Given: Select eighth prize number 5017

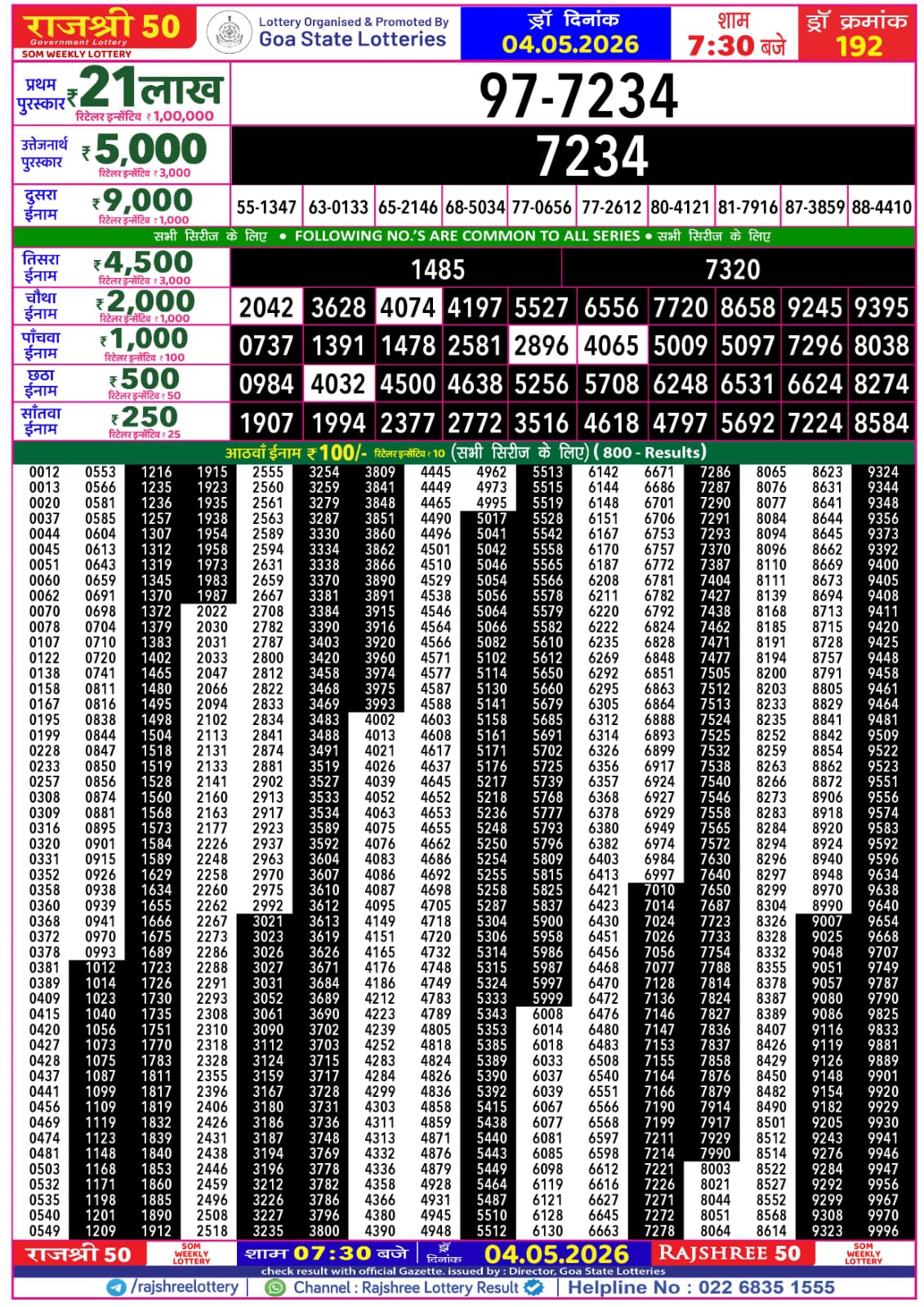Looking at the screenshot, I should pyautogui.click(x=491, y=518).
